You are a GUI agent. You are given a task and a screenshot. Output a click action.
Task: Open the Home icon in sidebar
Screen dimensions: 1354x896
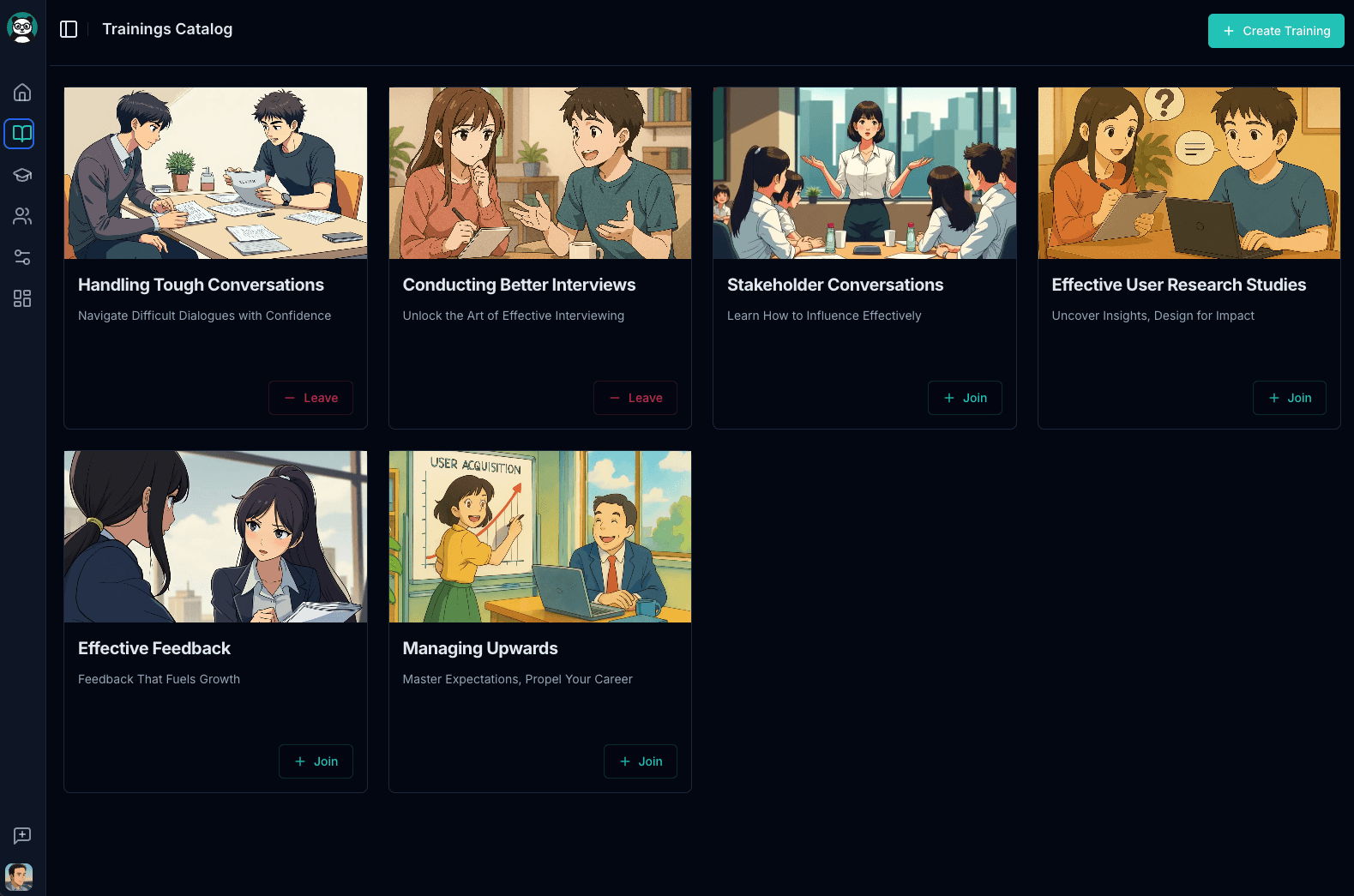(22, 93)
